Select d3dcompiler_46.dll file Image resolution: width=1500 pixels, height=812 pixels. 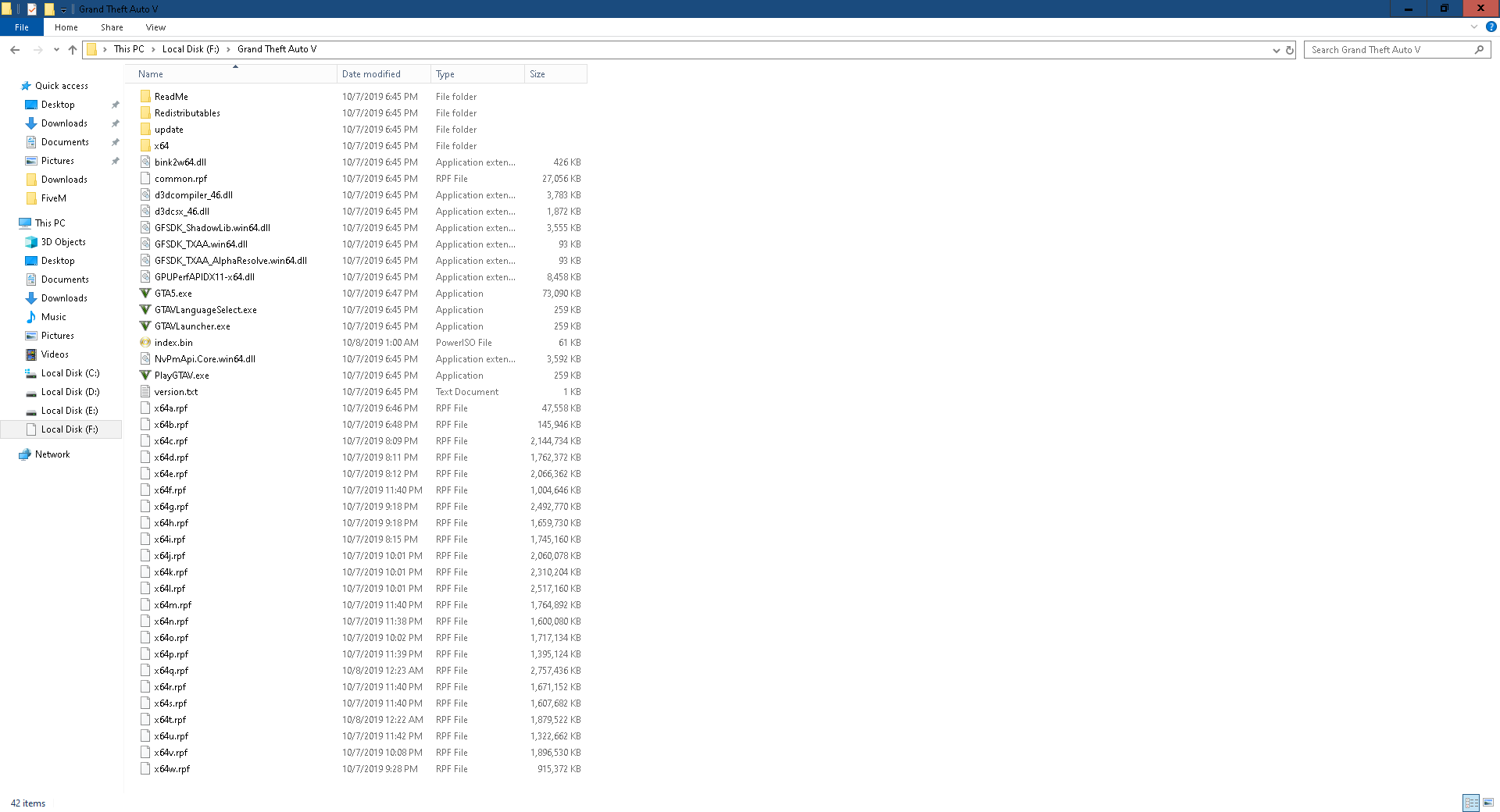[x=194, y=195]
